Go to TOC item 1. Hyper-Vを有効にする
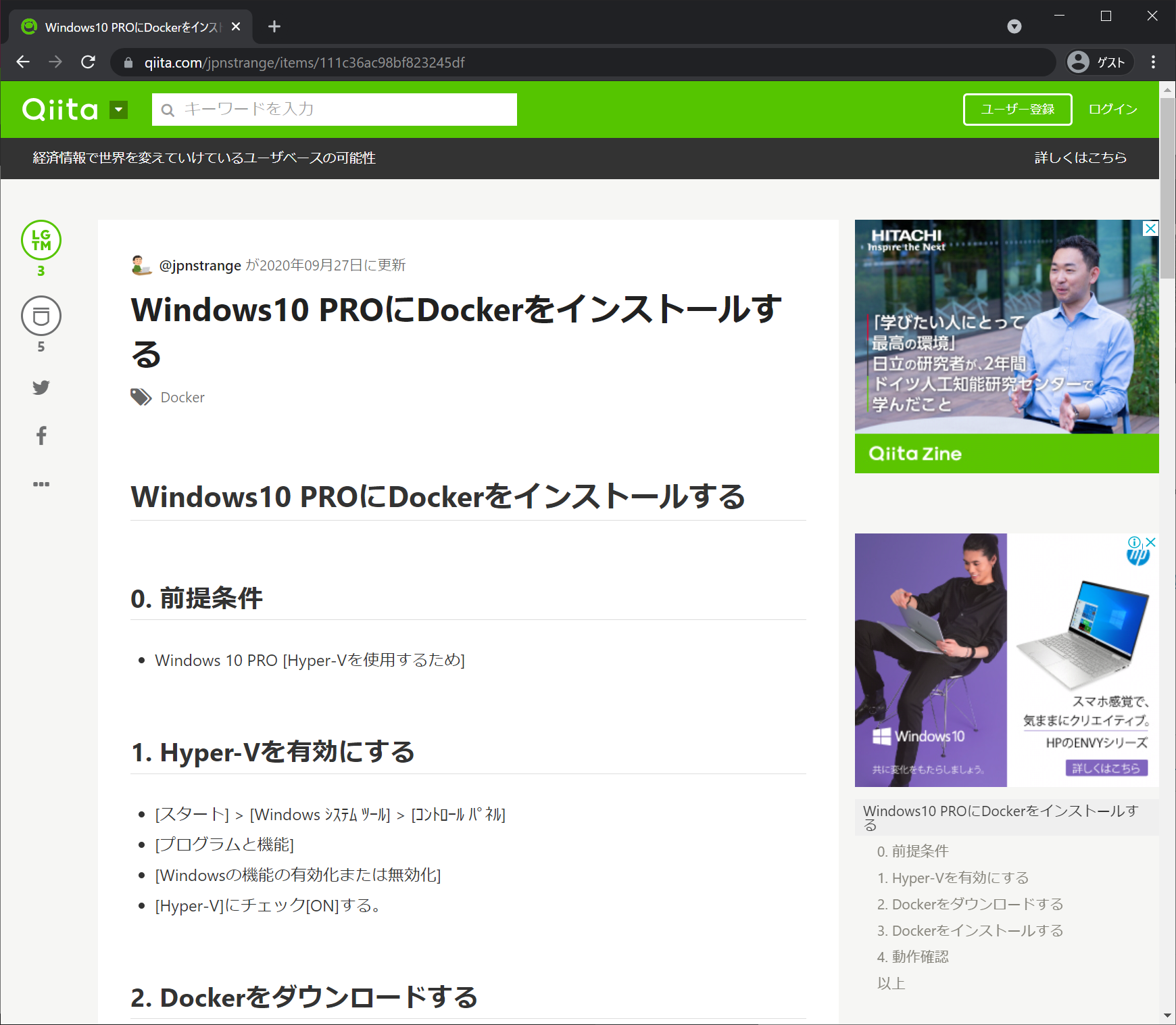Viewport: 1176px width, 1025px height. pyautogui.click(x=953, y=878)
